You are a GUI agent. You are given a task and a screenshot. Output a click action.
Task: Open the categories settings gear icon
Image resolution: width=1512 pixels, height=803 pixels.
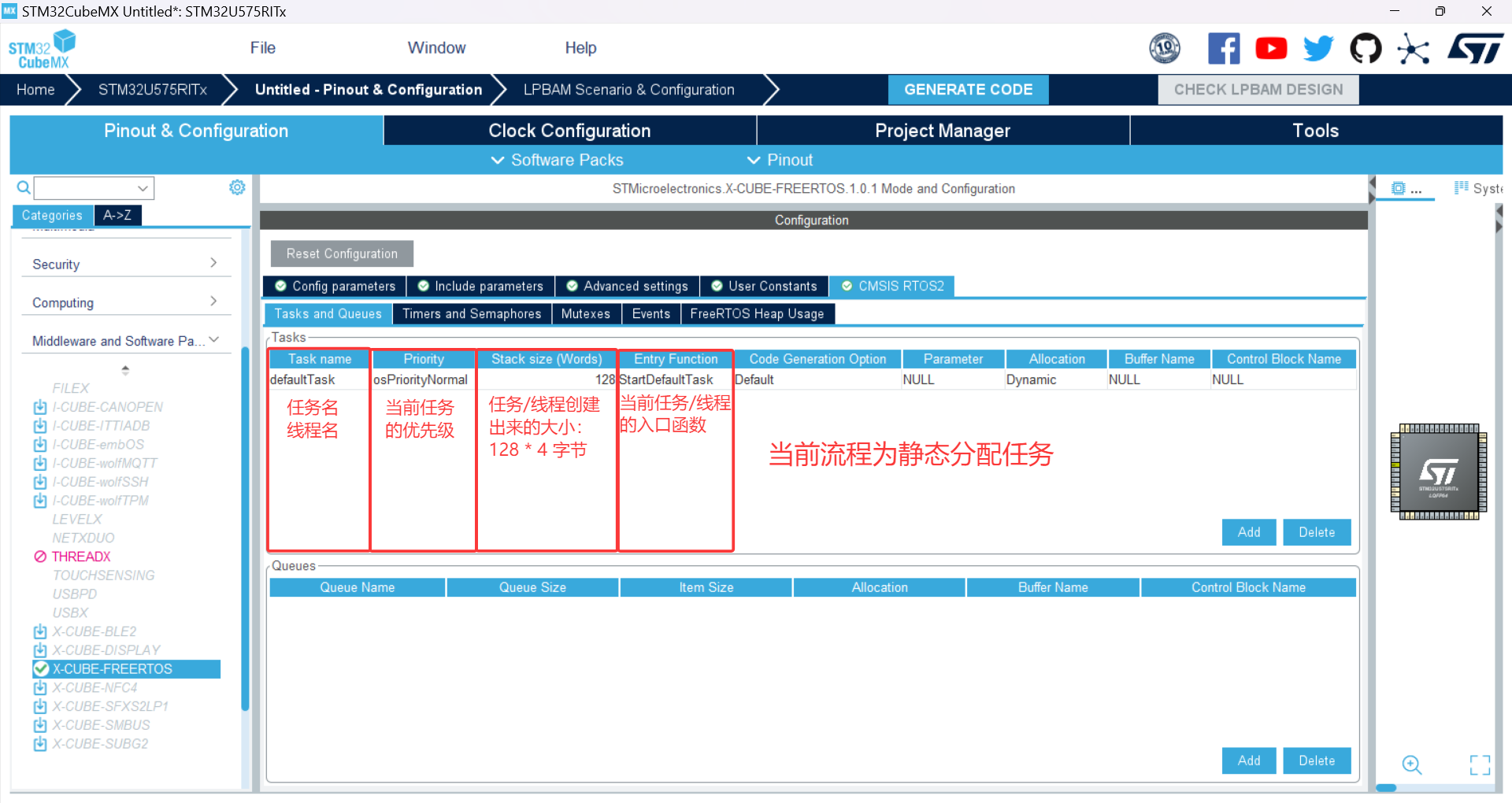237,187
